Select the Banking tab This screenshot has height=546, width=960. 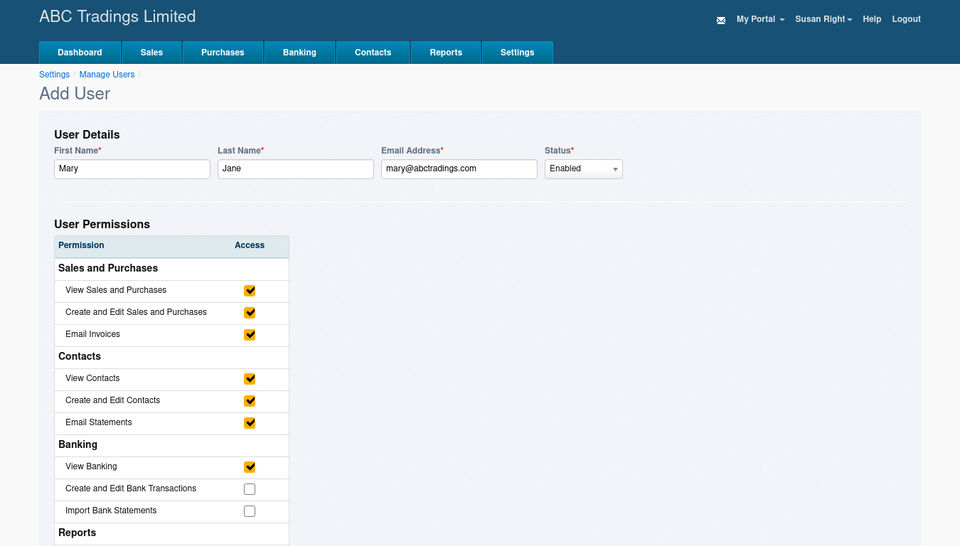pos(299,53)
